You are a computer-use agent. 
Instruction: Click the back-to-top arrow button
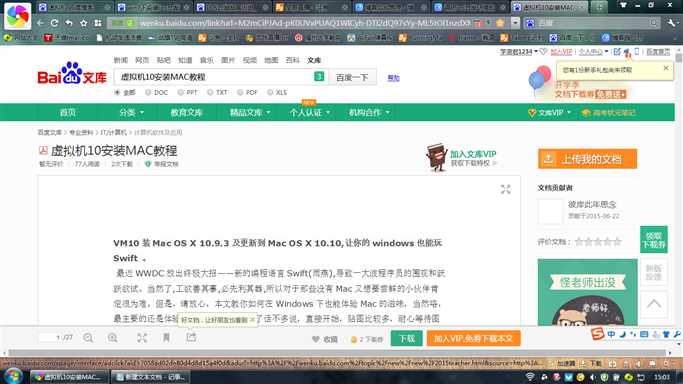653,304
